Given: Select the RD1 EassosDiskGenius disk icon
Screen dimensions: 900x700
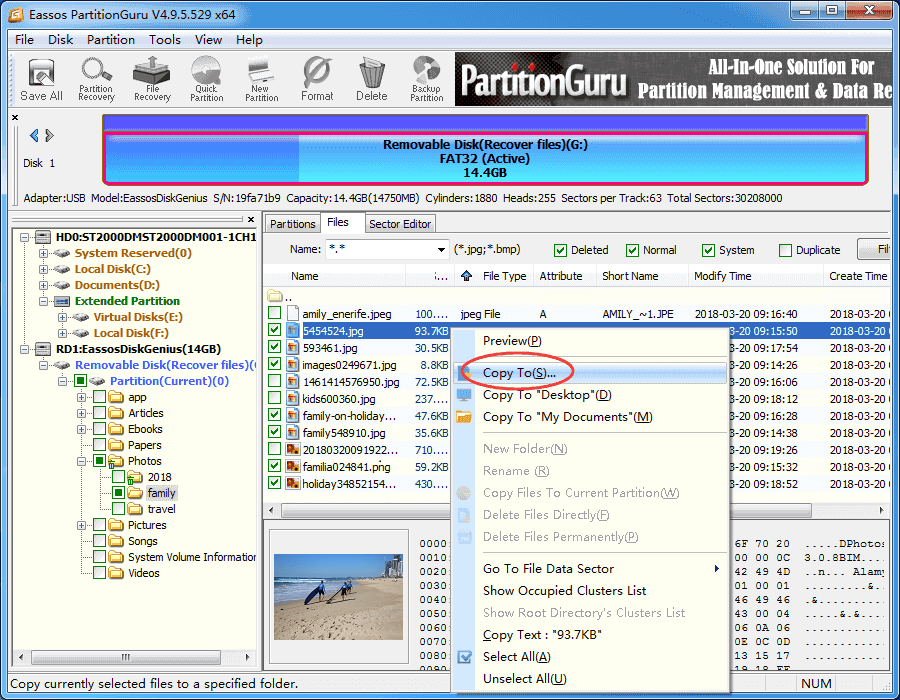Looking at the screenshot, I should point(43,349).
